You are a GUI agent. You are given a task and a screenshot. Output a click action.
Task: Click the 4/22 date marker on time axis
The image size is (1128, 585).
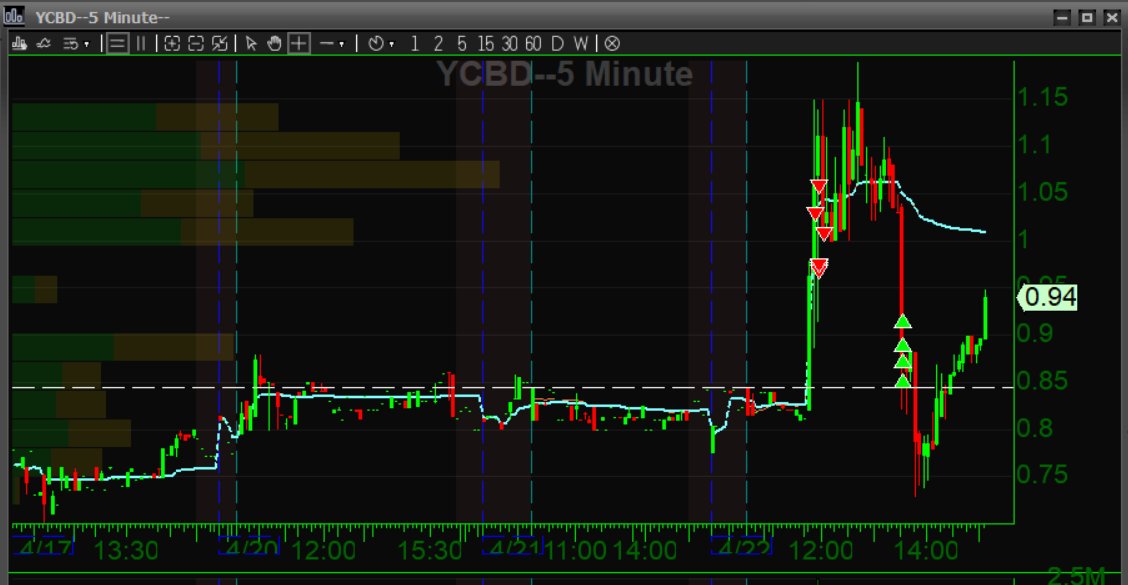(x=742, y=547)
